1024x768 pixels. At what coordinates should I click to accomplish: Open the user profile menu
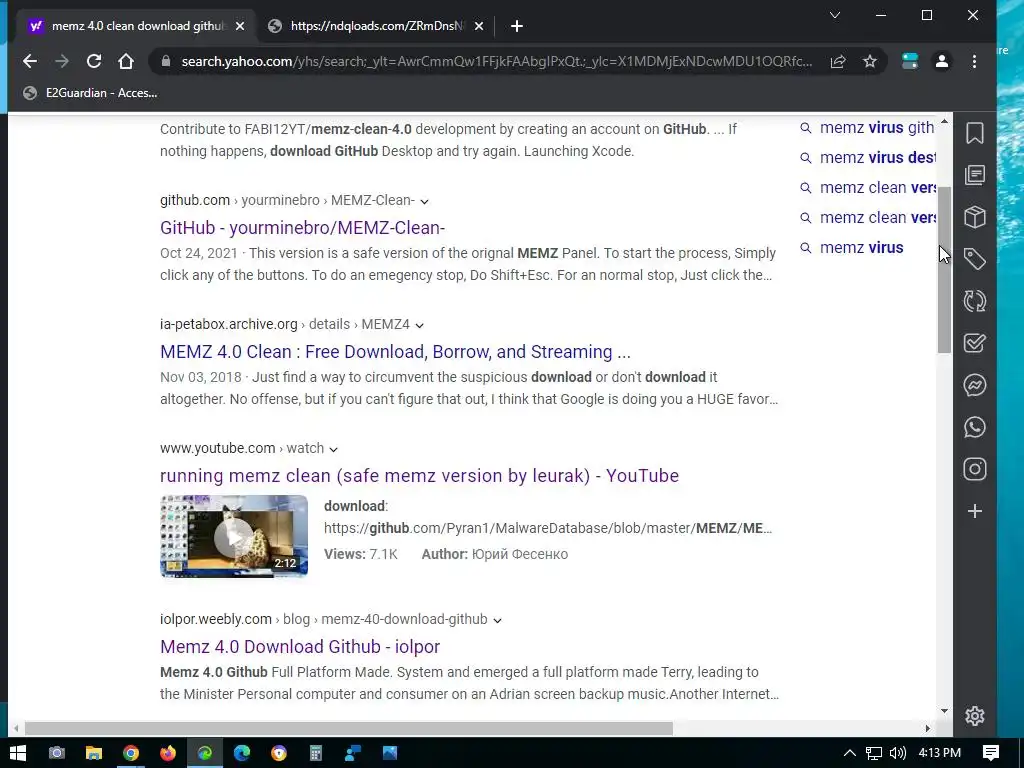(942, 61)
